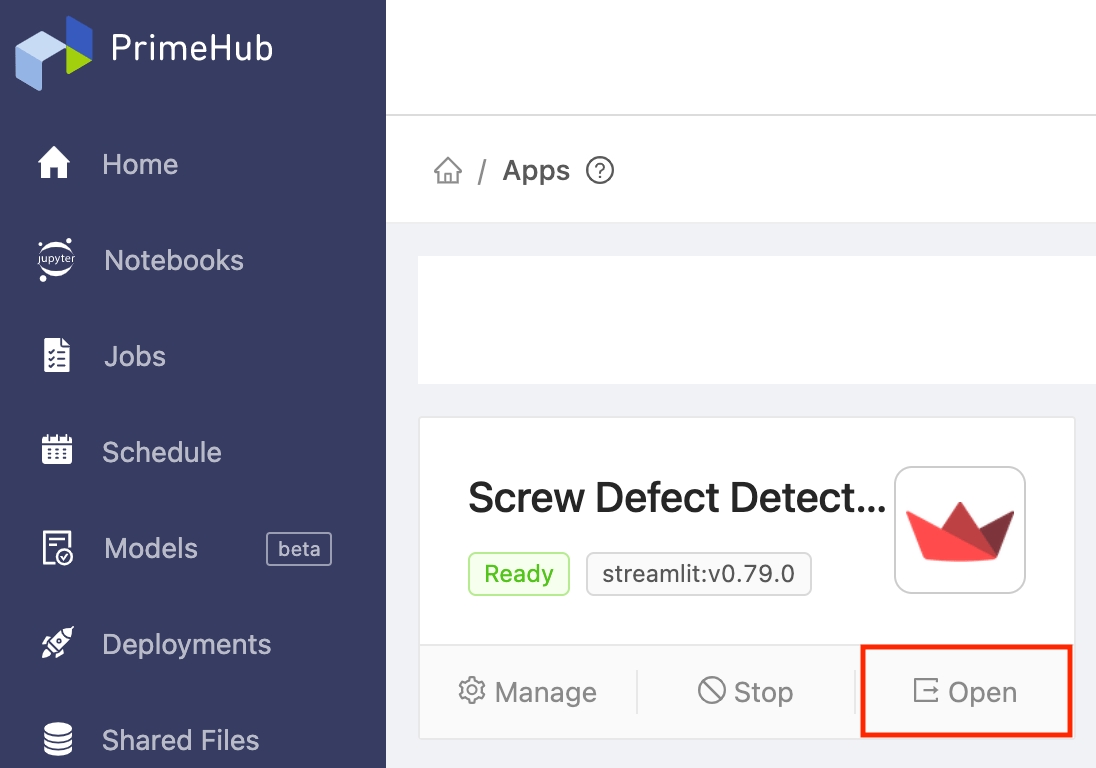Open the Screw Defect Detect app
This screenshot has height=768, width=1096.
point(965,692)
